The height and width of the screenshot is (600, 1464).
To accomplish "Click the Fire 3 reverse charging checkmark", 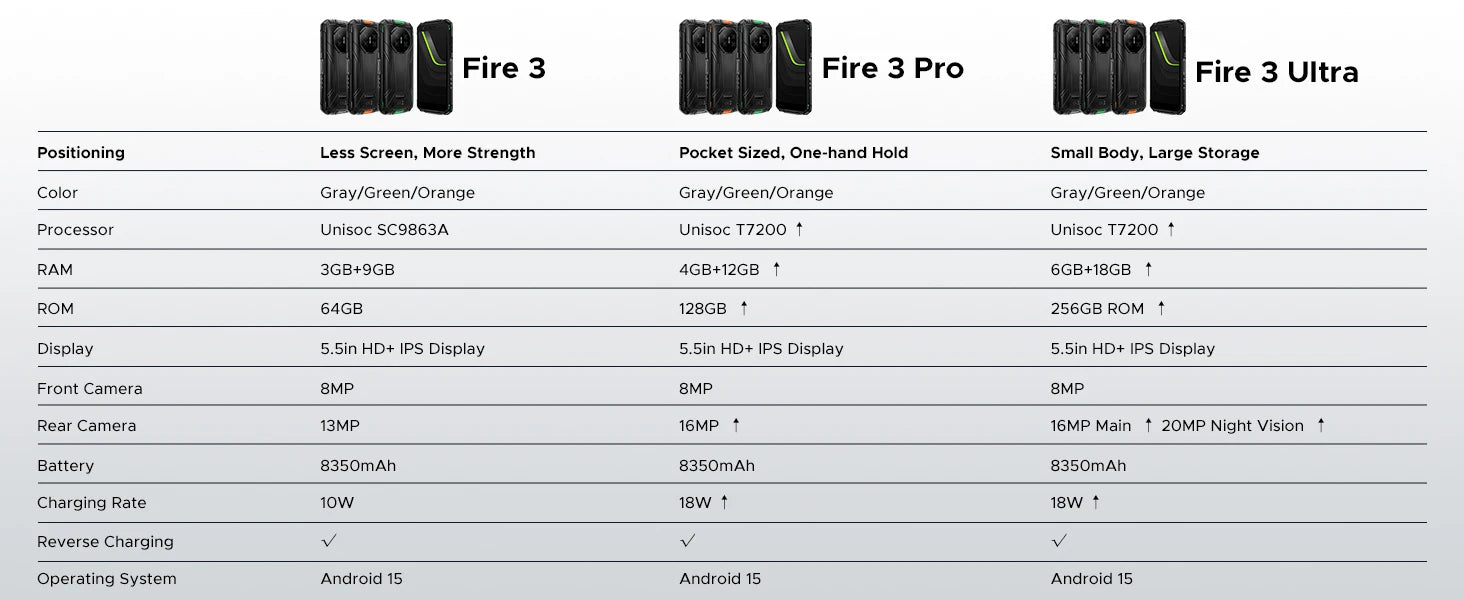I will pyautogui.click(x=329, y=541).
